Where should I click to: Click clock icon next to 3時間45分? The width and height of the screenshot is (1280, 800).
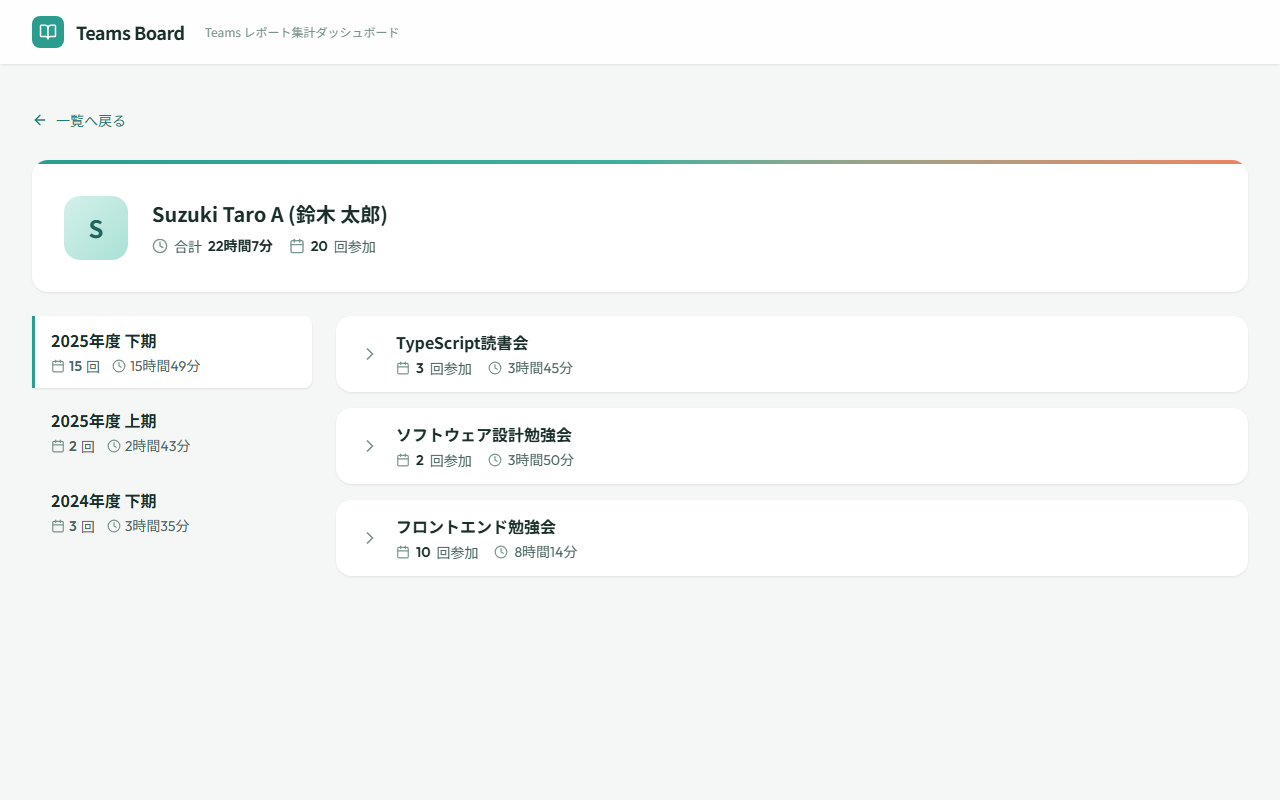pyautogui.click(x=495, y=368)
